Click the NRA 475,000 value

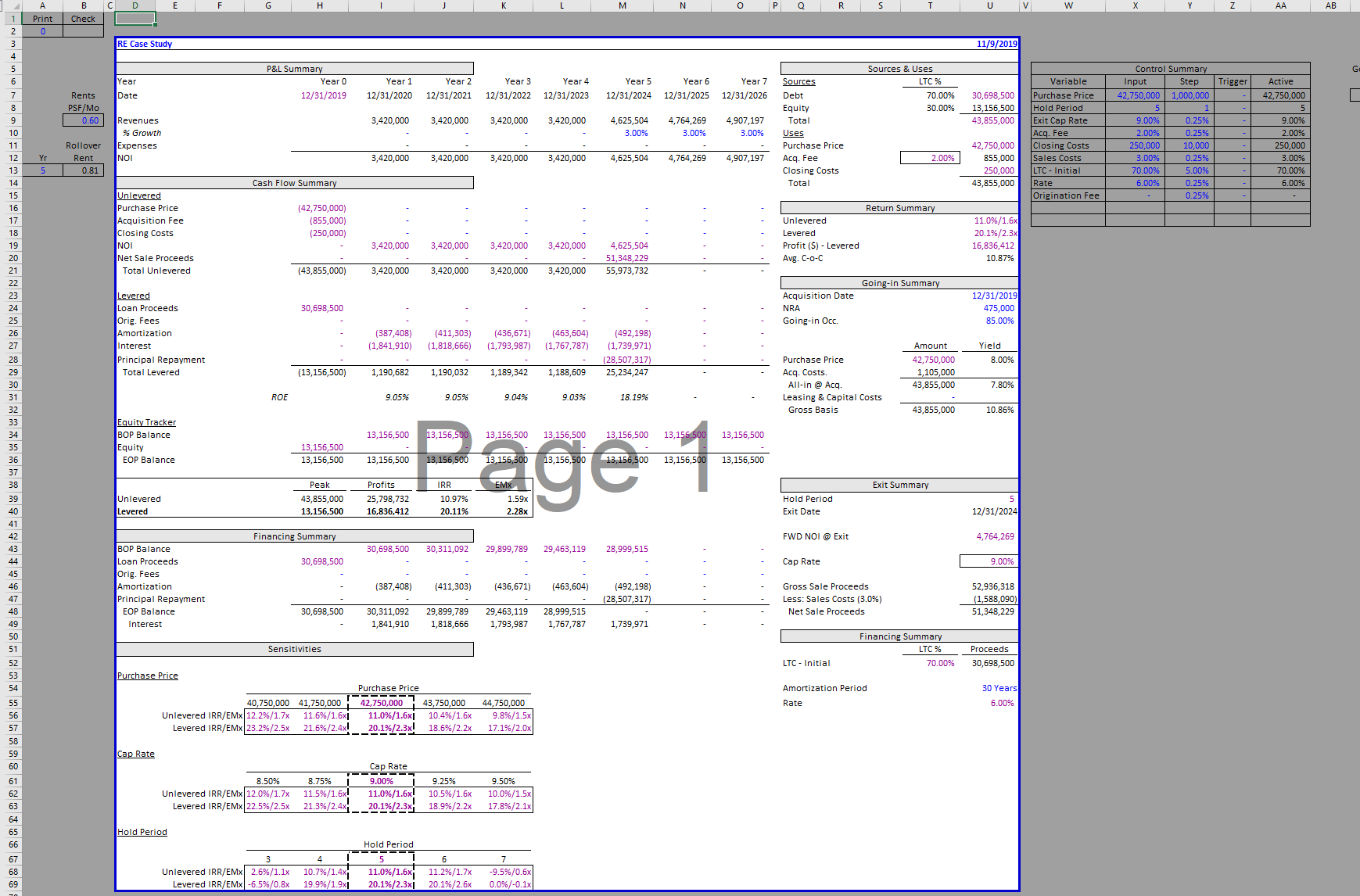[x=999, y=308]
